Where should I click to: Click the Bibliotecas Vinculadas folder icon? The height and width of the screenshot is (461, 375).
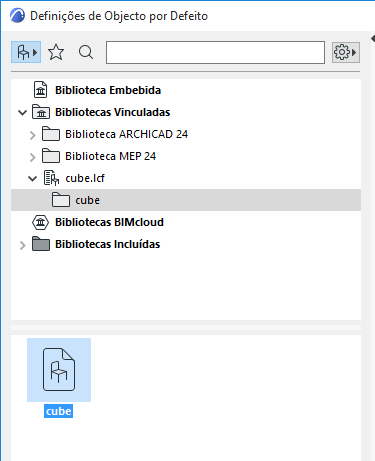pos(41,112)
